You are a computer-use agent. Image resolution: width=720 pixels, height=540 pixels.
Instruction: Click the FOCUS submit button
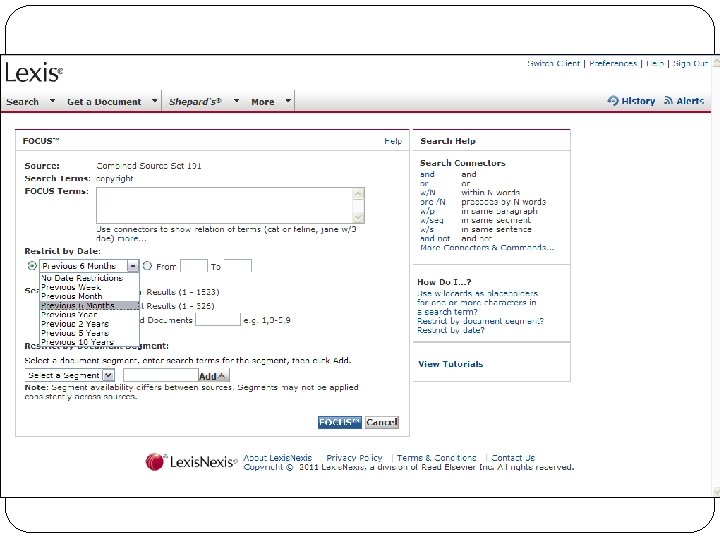pyautogui.click(x=339, y=422)
